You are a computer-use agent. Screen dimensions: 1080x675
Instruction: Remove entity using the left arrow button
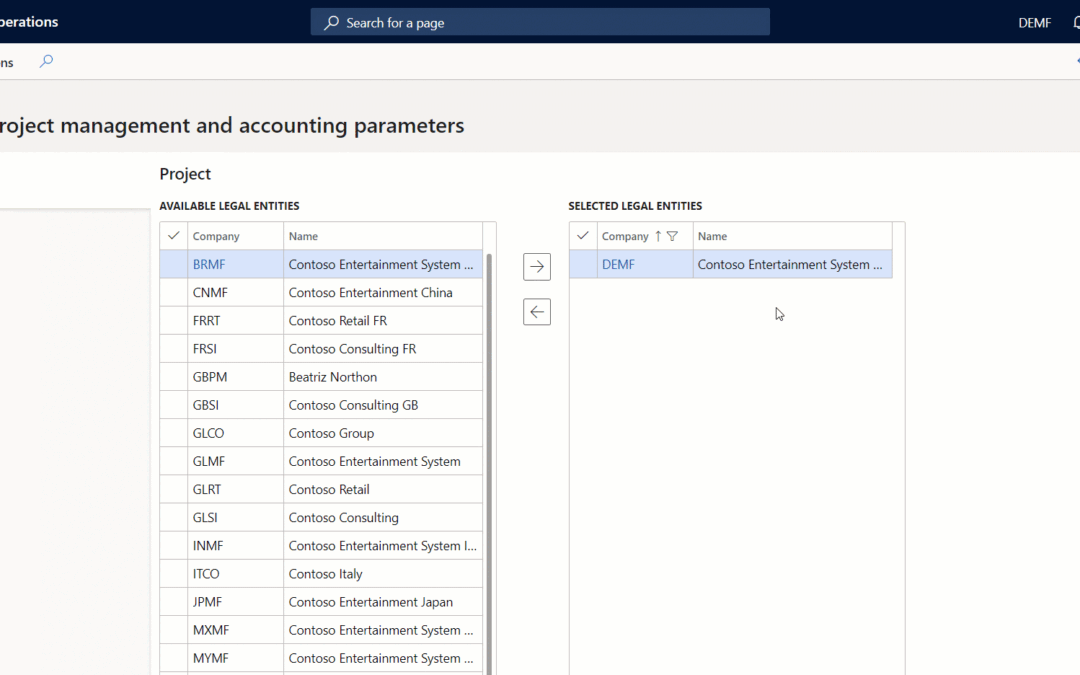click(537, 312)
